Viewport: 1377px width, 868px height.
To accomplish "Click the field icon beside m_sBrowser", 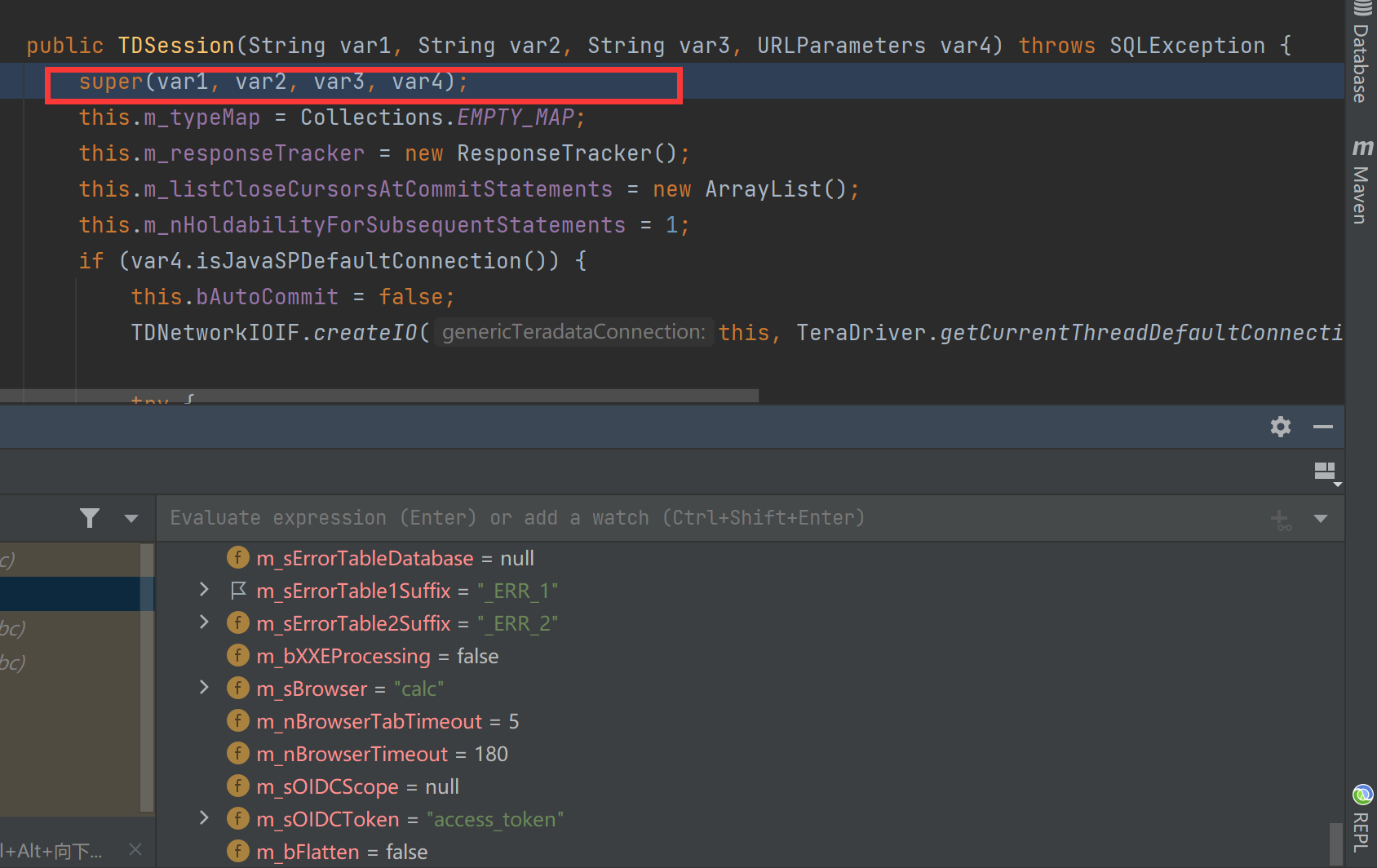I will (237, 688).
